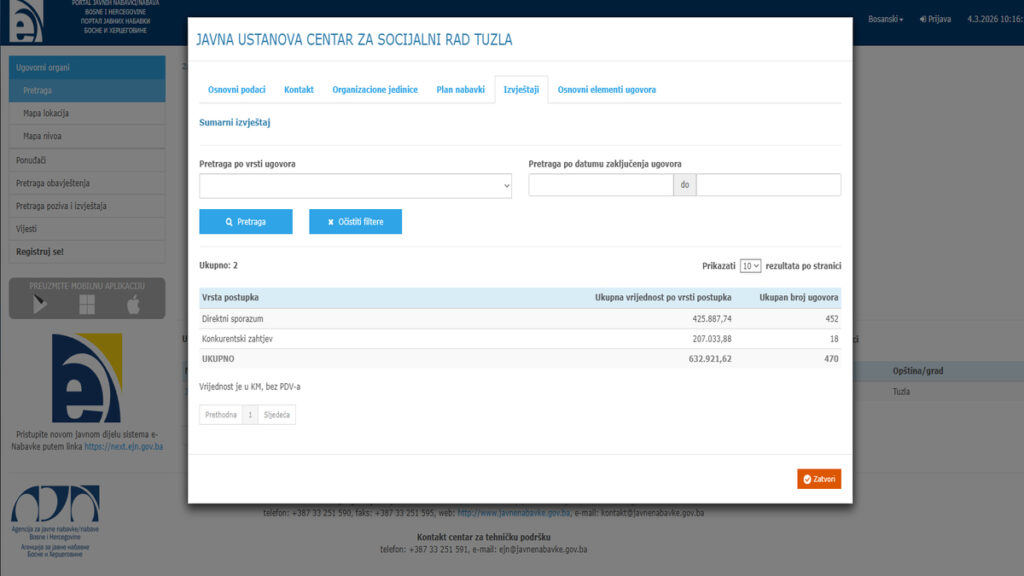This screenshot has height=576, width=1024.
Task: Clear filters with Očisti filtere button
Action: click(355, 221)
